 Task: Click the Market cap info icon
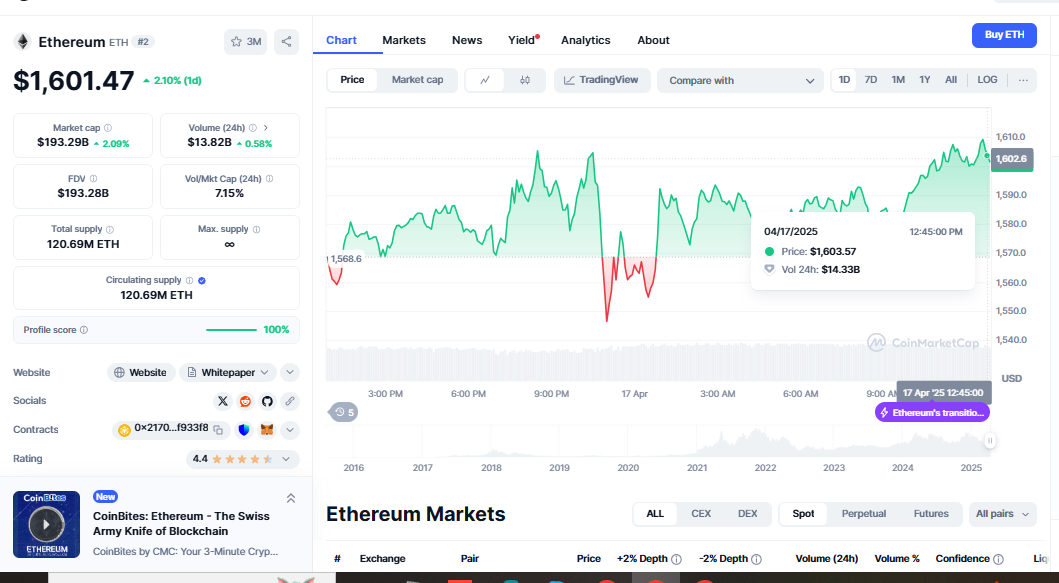pos(108,128)
